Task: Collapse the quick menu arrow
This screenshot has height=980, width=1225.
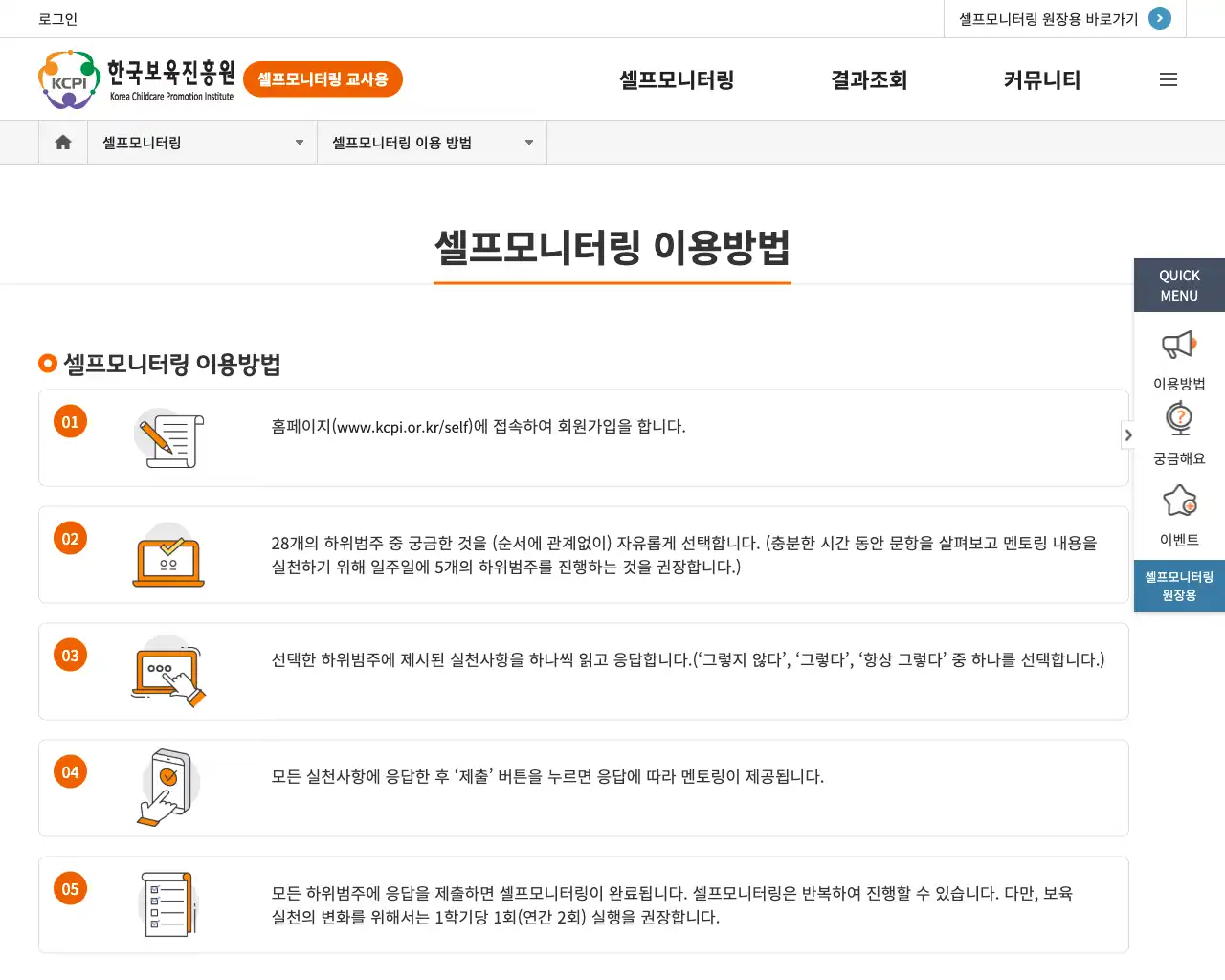Action: 1128,435
